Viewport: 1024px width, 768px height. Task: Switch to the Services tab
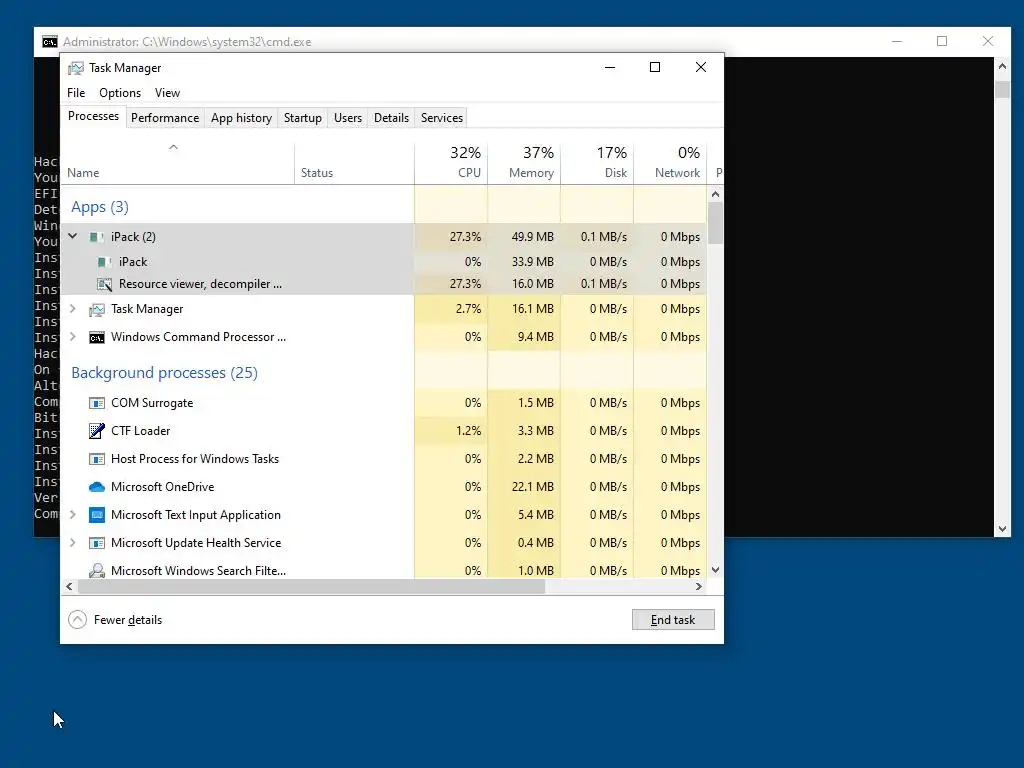441,118
